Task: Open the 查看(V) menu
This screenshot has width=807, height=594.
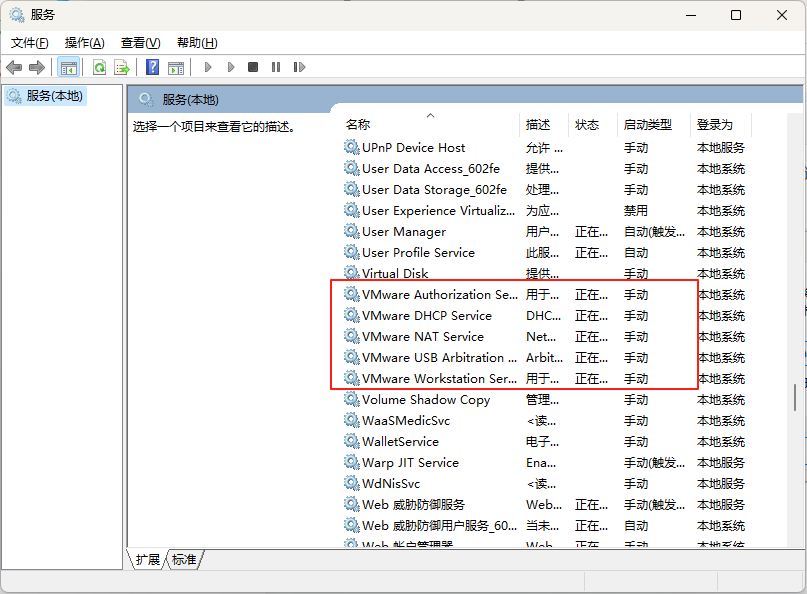Action: pos(141,43)
